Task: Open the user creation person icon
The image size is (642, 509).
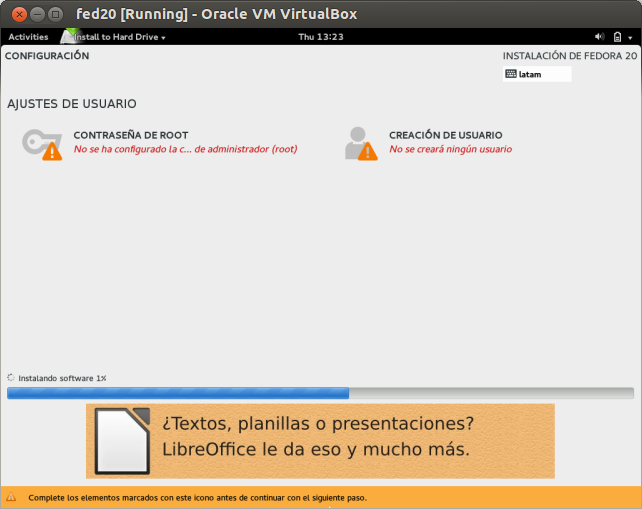Action: tap(361, 143)
